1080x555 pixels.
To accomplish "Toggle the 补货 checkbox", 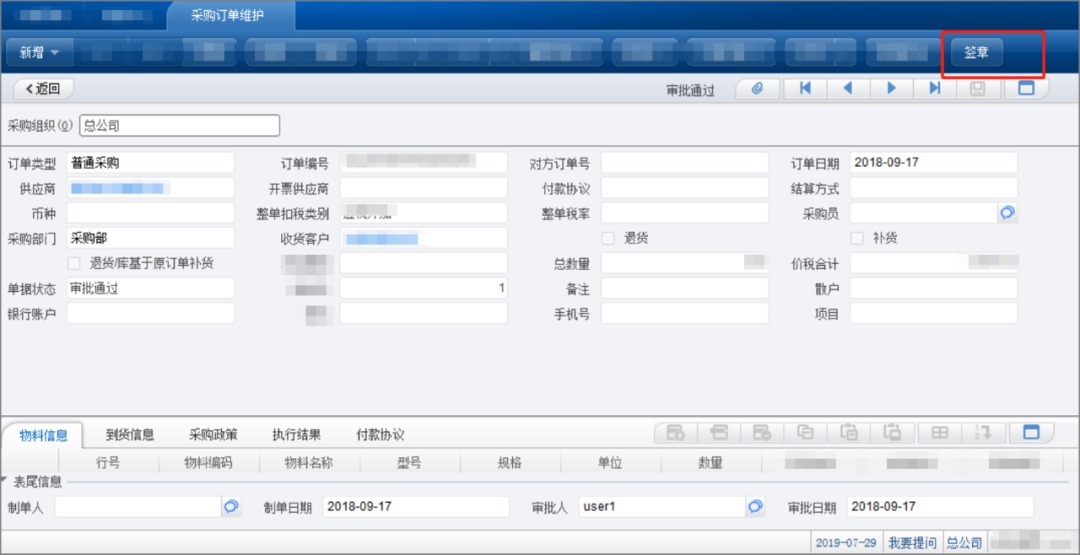I will (856, 238).
